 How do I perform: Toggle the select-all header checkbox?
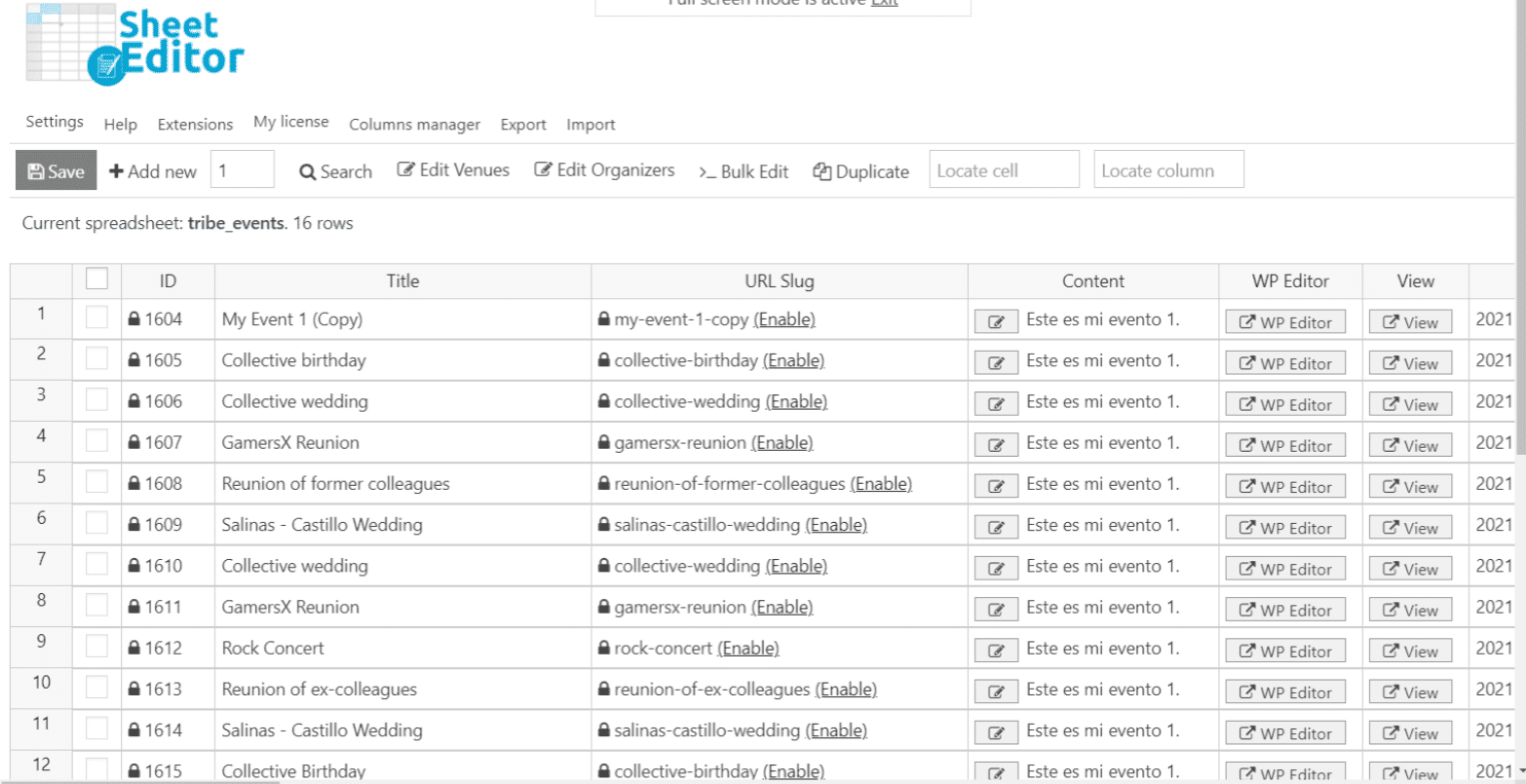[96, 279]
